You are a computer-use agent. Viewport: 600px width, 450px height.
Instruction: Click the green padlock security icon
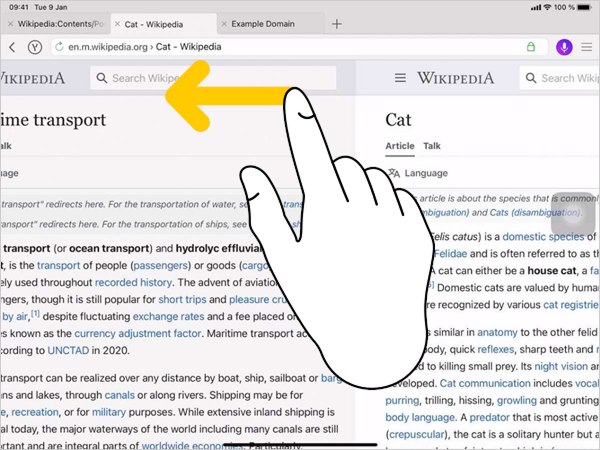(530, 47)
